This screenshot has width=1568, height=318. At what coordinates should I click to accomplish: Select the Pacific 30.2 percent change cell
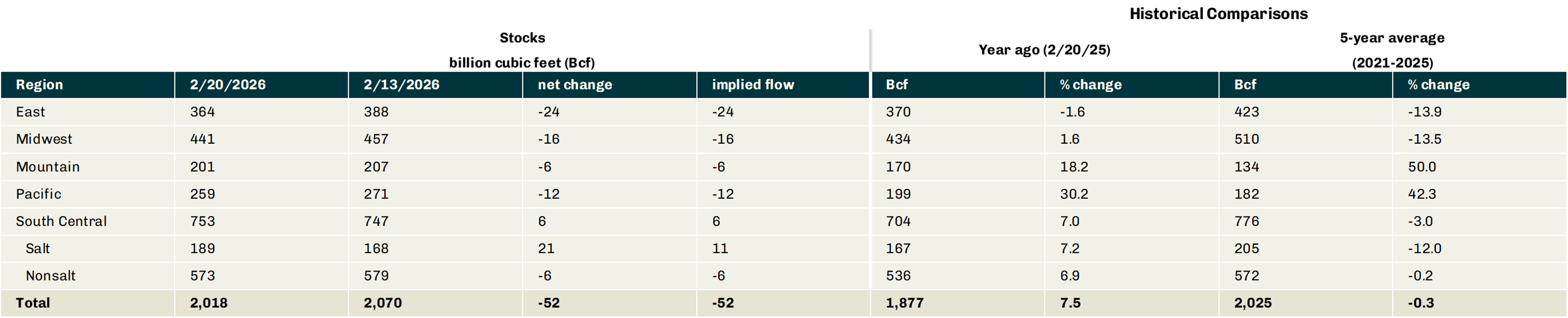tap(1074, 194)
